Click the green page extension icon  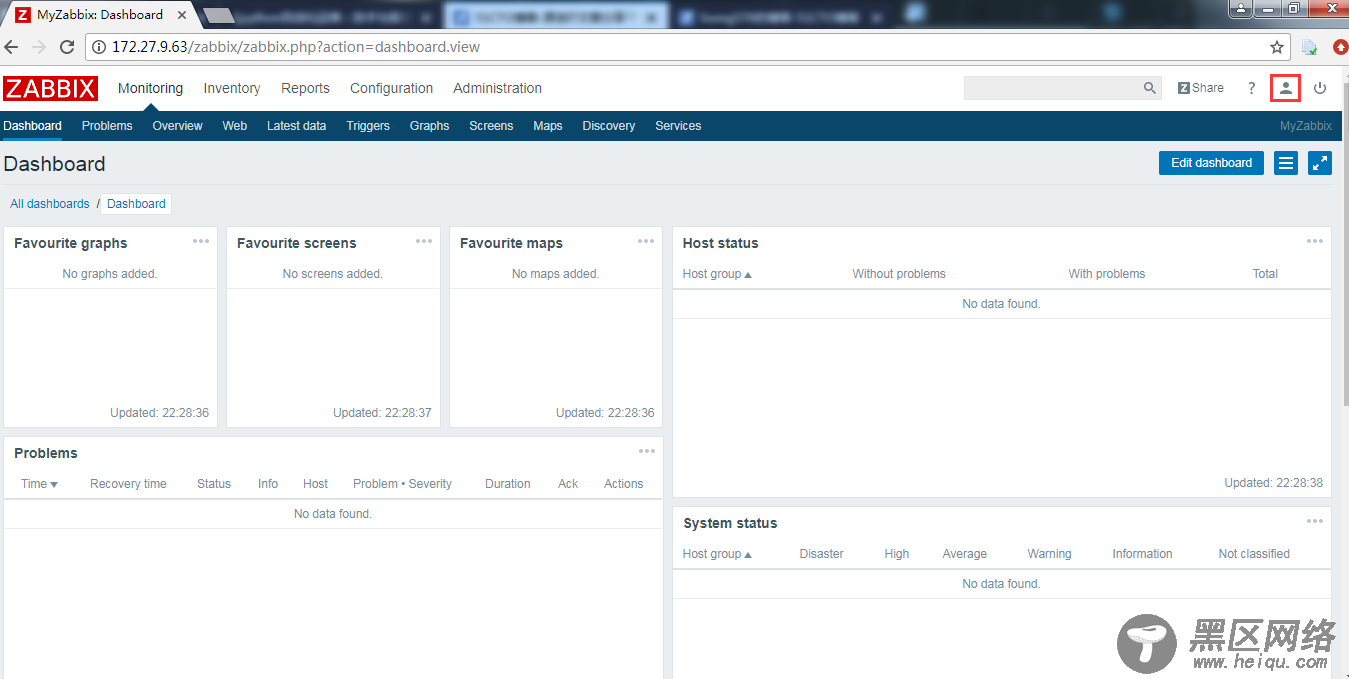(x=1310, y=47)
